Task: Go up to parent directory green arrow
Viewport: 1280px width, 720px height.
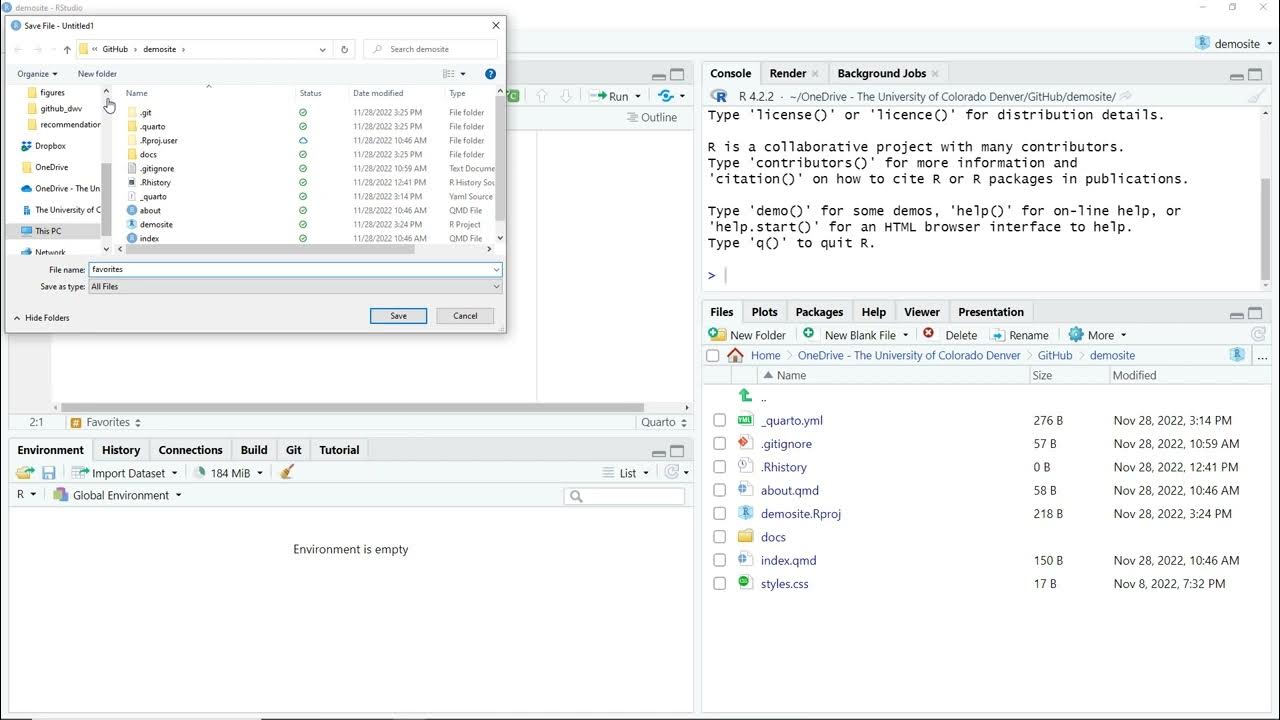Action: 745,396
